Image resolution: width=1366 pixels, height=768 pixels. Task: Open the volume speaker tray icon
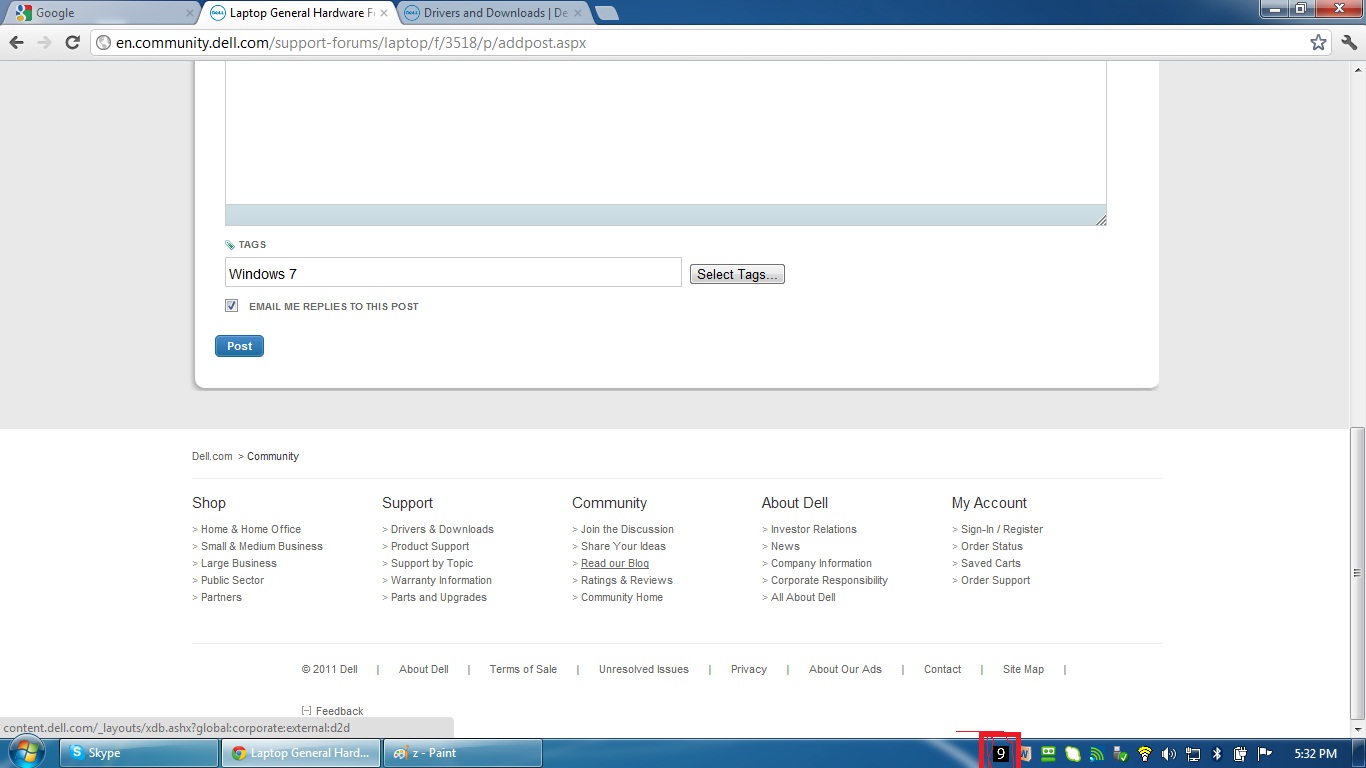1169,754
